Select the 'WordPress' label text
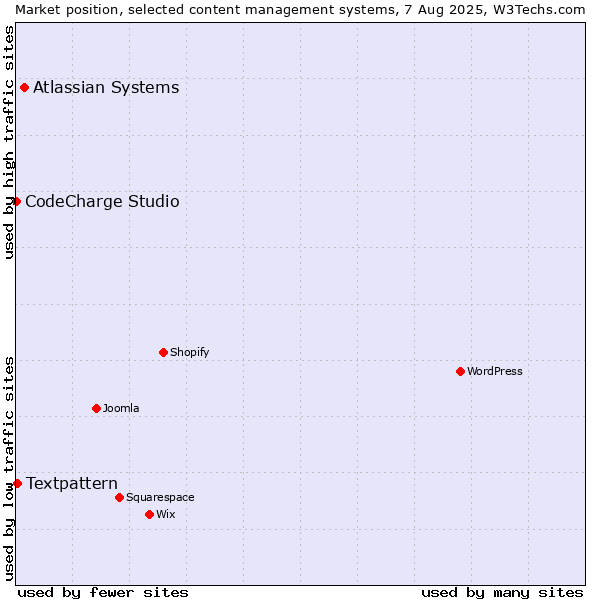Viewport: 600px width, 600px height. click(495, 372)
